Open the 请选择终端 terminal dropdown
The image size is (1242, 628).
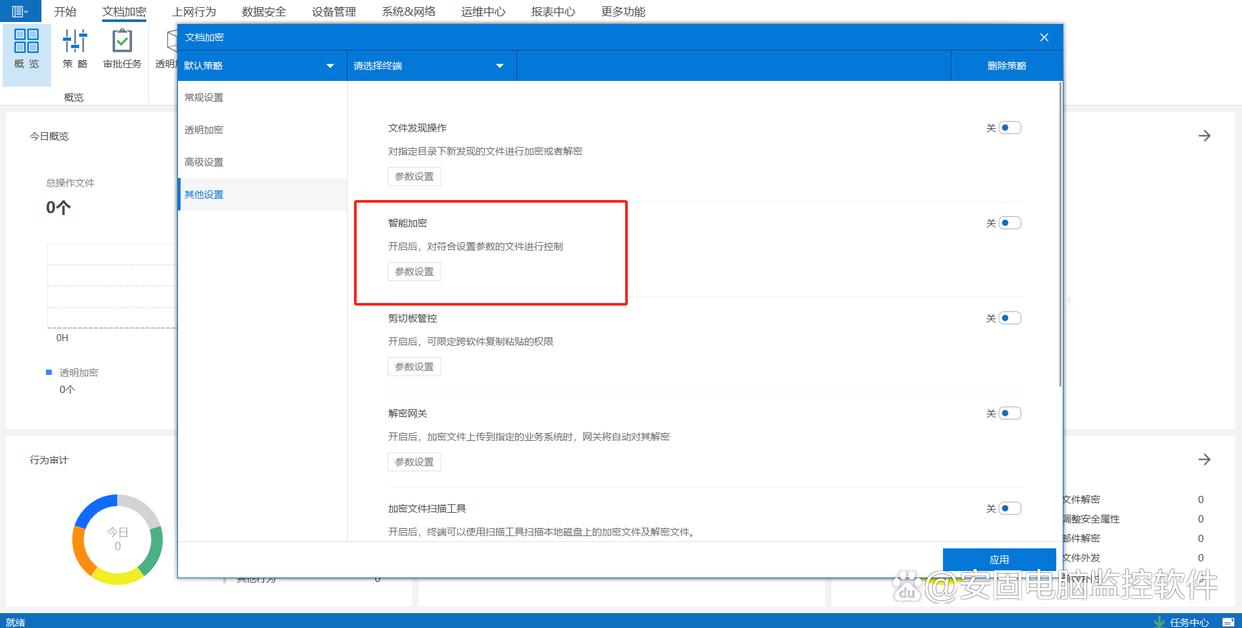tap(430, 66)
